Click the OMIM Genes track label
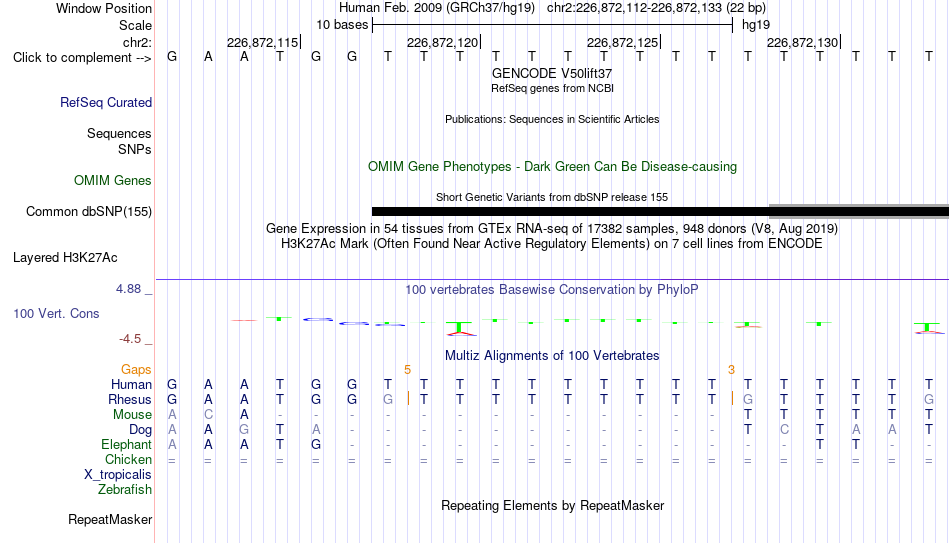Screen dimensions: 950x543 pyautogui.click(x=112, y=181)
